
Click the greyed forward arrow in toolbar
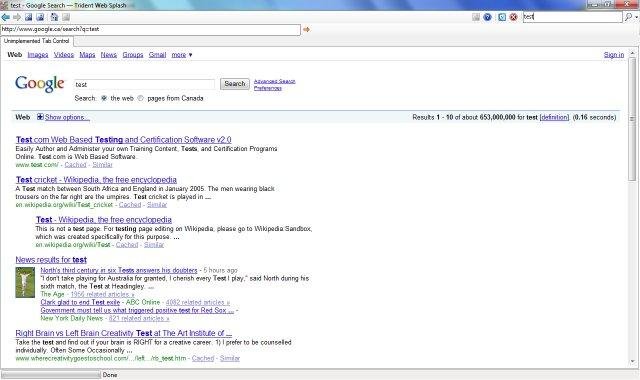pos(17,17)
